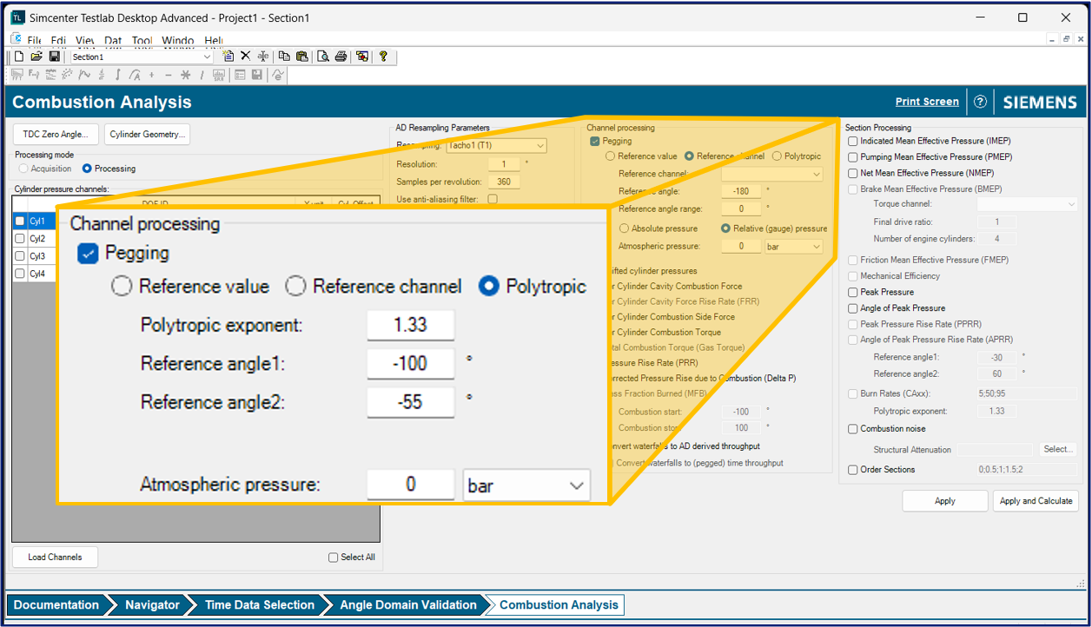This screenshot has height=627, width=1091.
Task: Choose Relative (gauge) pressure radio option
Action: tap(726, 228)
